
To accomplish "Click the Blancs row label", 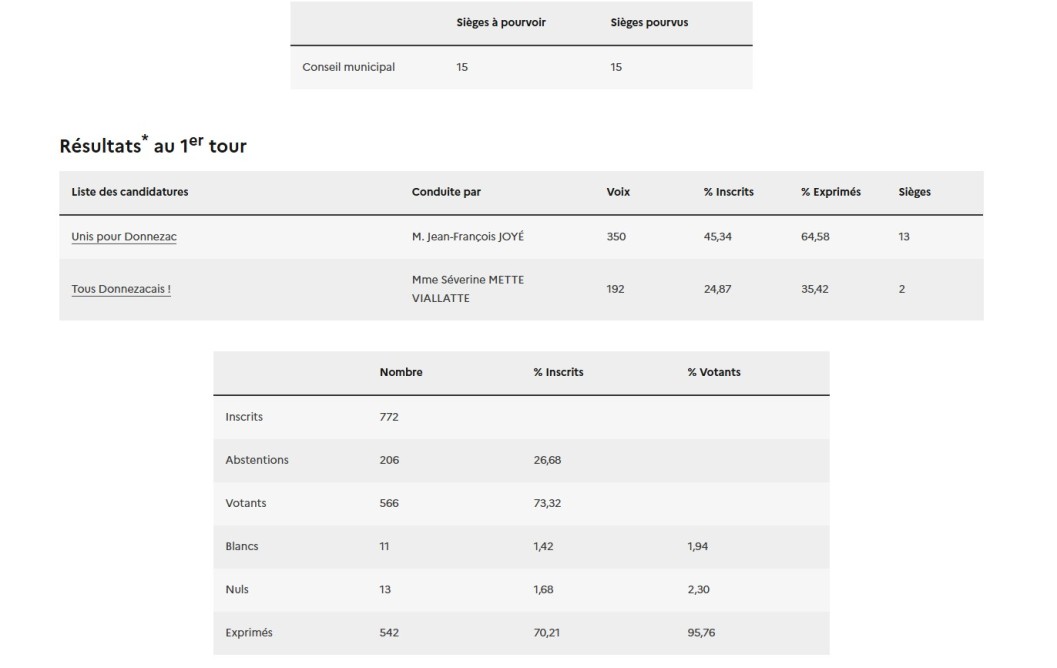I will pyautogui.click(x=242, y=546).
